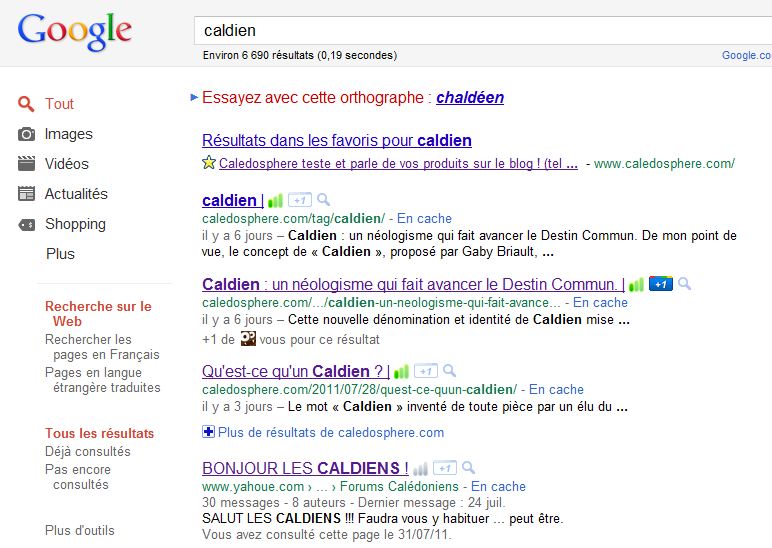Toggle +1 button on BONJOUR LES CALDIENS result
Viewport: 772px width, 548px height.
pos(446,468)
